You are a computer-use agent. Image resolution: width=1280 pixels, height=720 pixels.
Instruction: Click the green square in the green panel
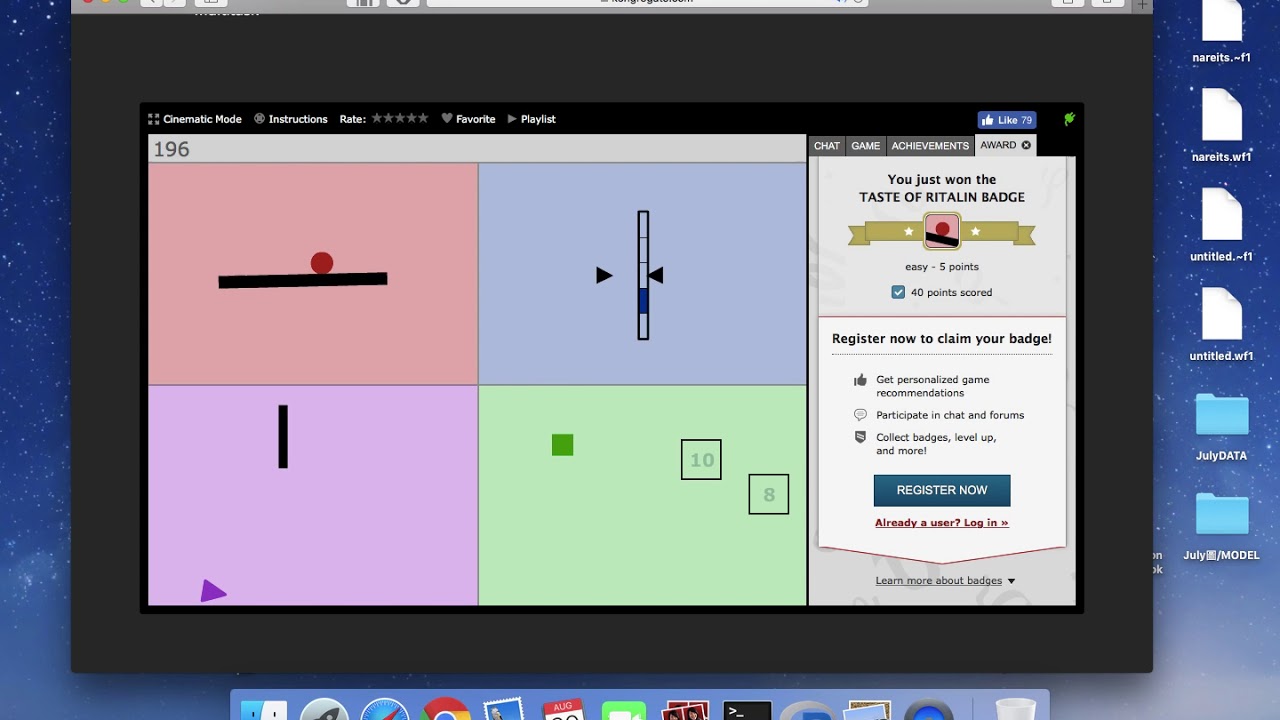click(563, 445)
